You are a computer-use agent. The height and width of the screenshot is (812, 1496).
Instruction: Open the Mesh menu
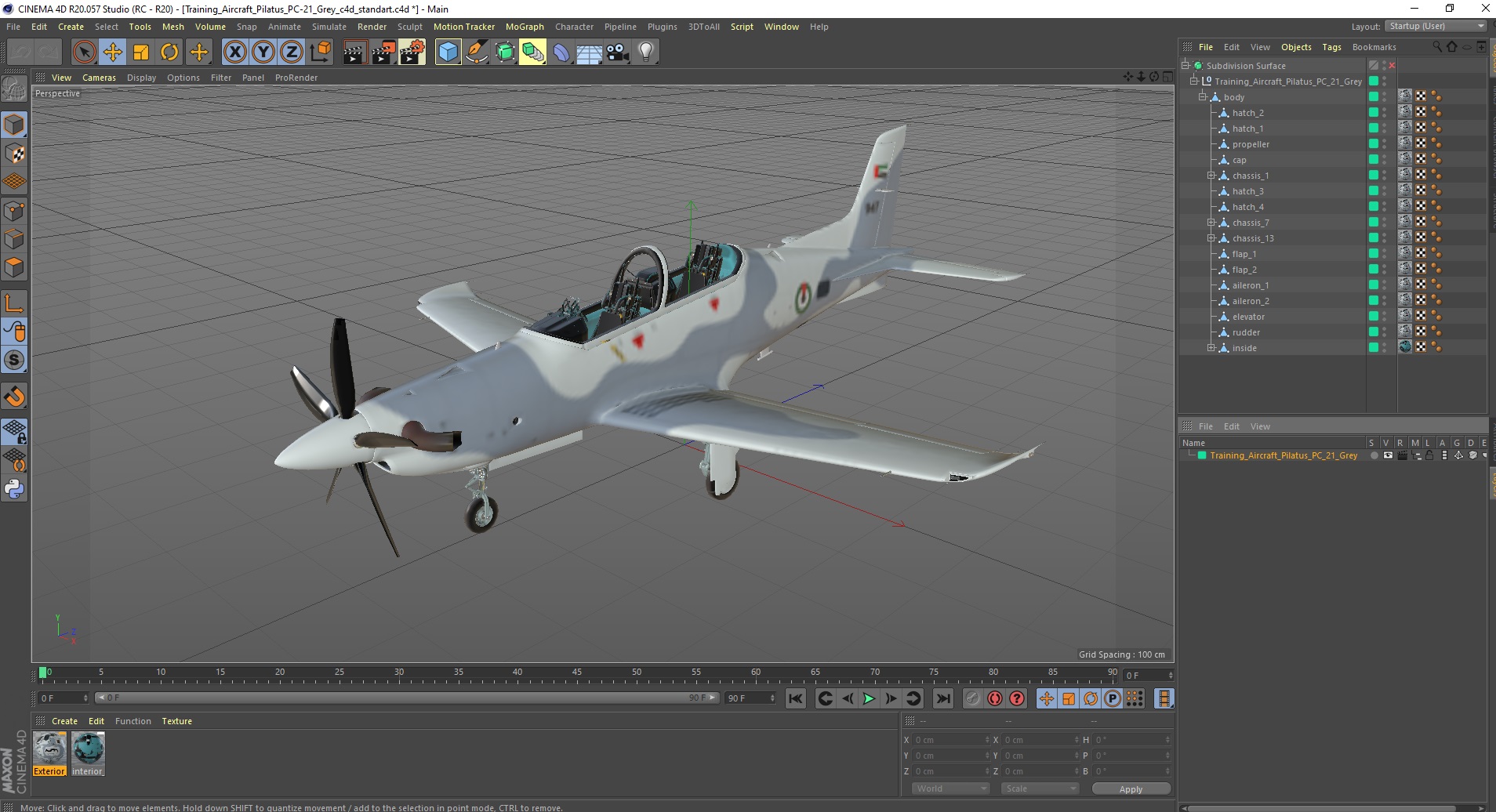pos(172,27)
